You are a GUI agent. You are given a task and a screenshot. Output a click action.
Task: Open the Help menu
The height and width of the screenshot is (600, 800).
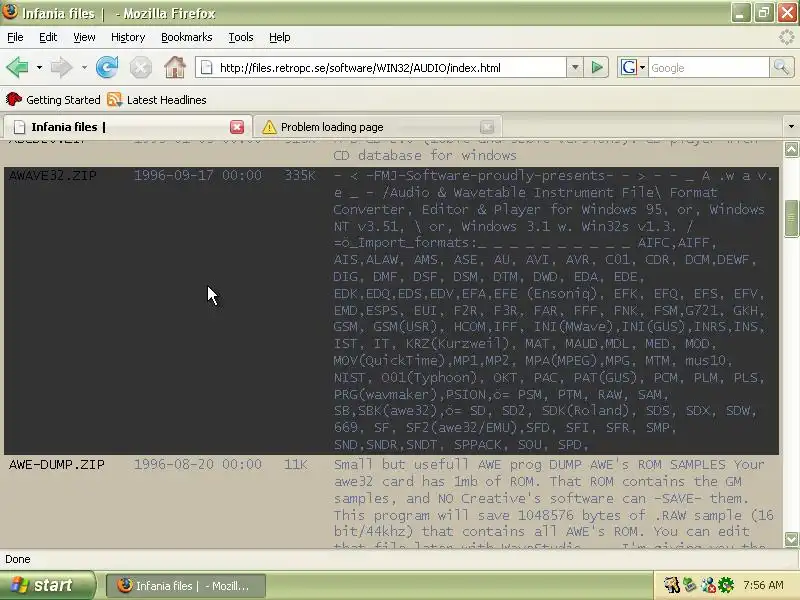pos(280,37)
